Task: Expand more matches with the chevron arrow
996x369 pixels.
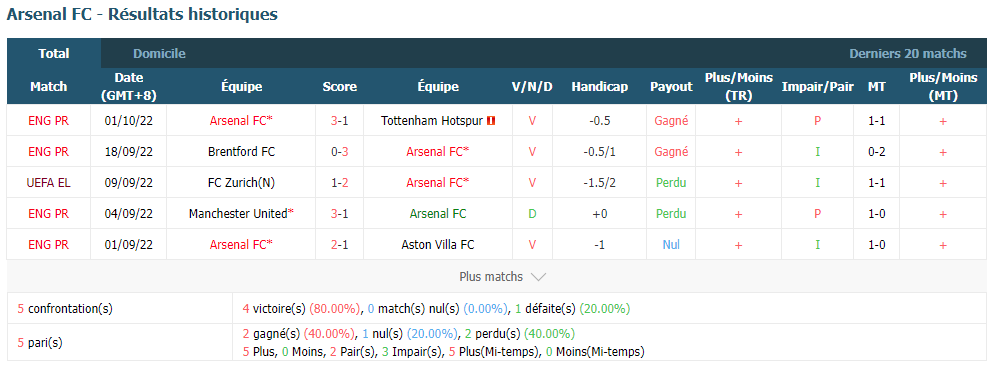Action: pyautogui.click(x=538, y=277)
